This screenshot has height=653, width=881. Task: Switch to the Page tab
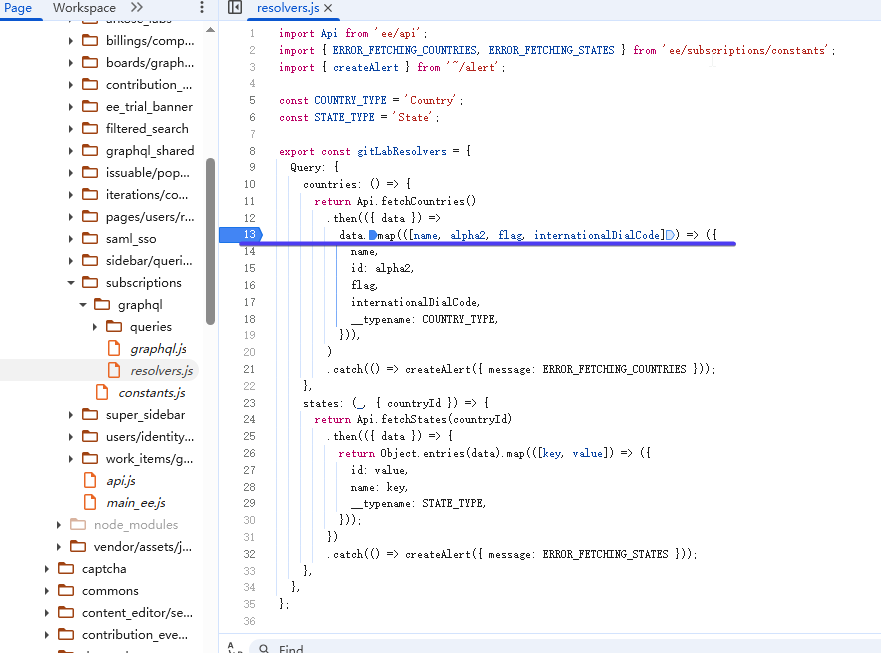pos(18,8)
